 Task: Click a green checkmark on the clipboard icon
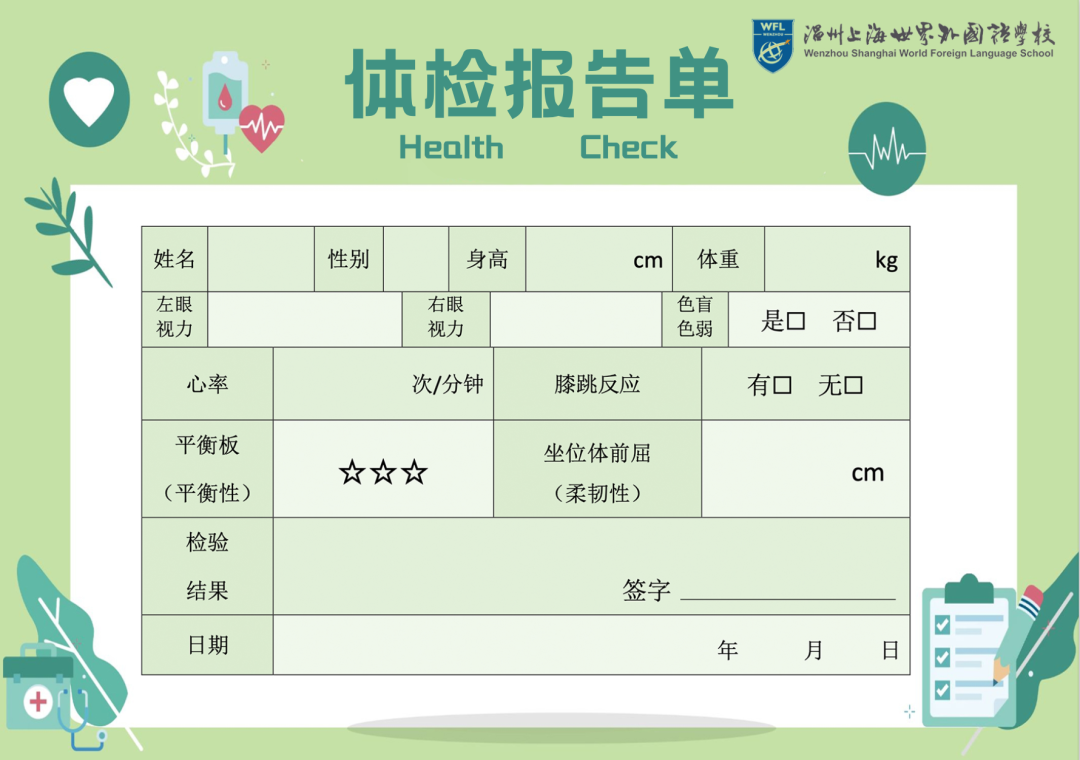tap(941, 624)
